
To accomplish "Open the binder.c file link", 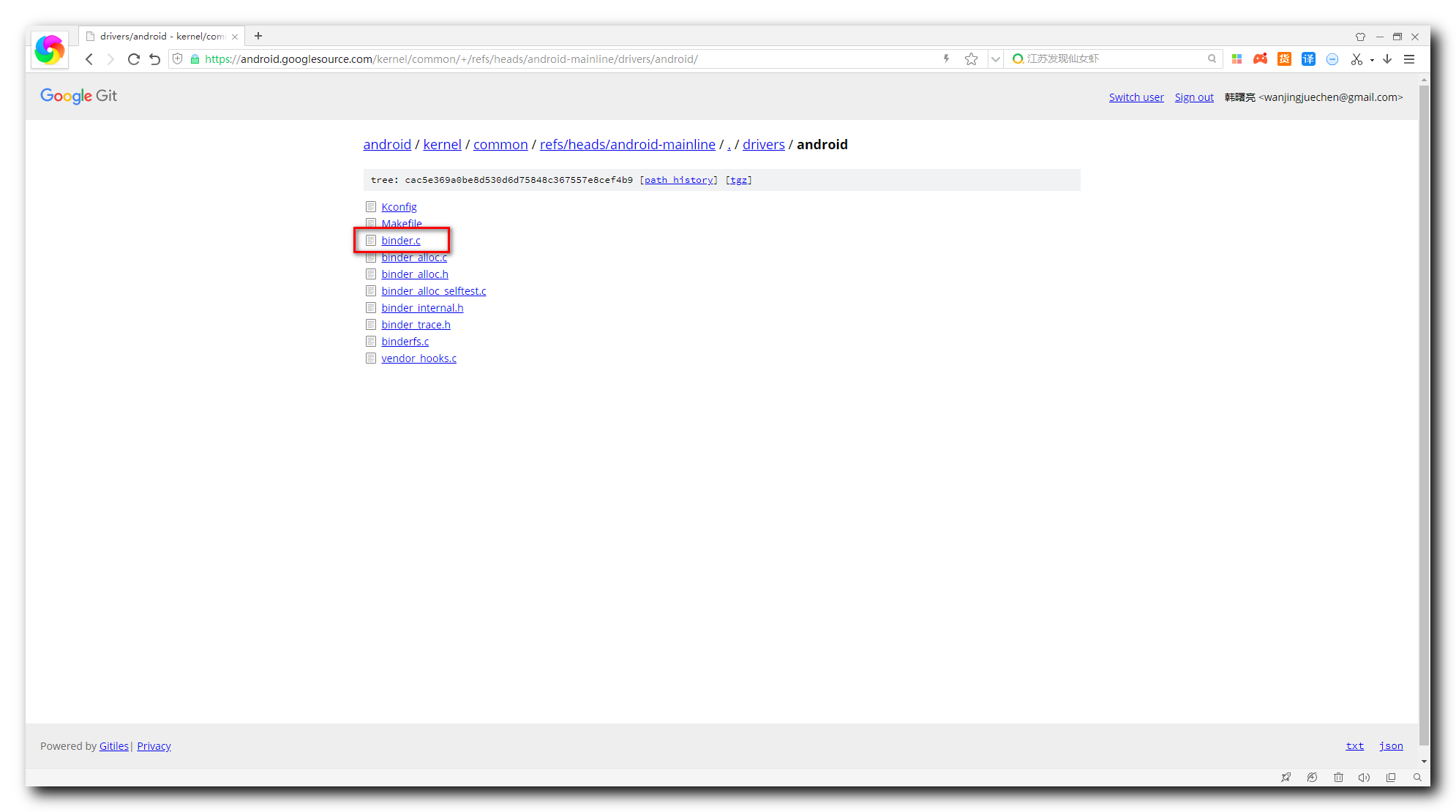I will (x=400, y=240).
